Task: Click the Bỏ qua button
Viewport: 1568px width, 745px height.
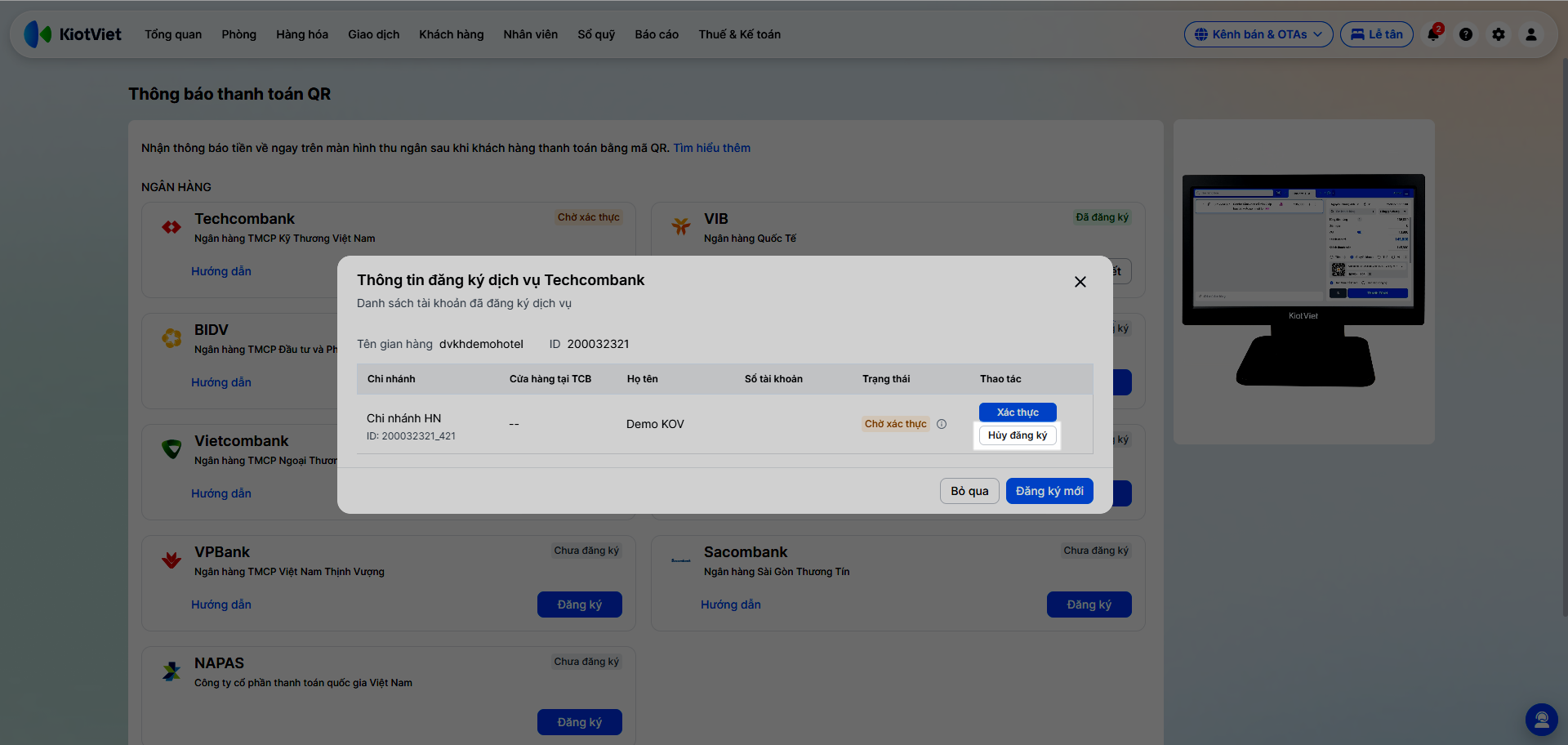Action: 969,491
